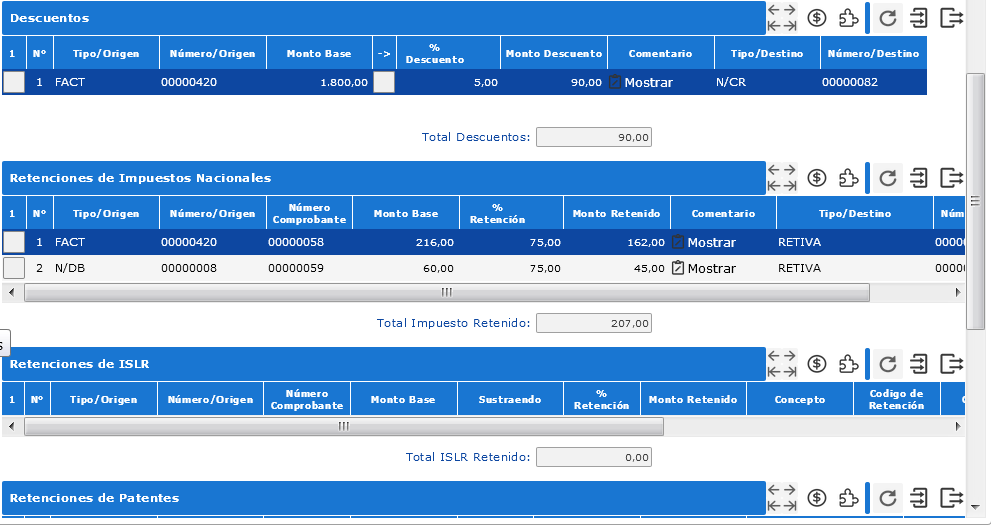
Task: Refresh the Descuentos grid
Action: click(887, 18)
